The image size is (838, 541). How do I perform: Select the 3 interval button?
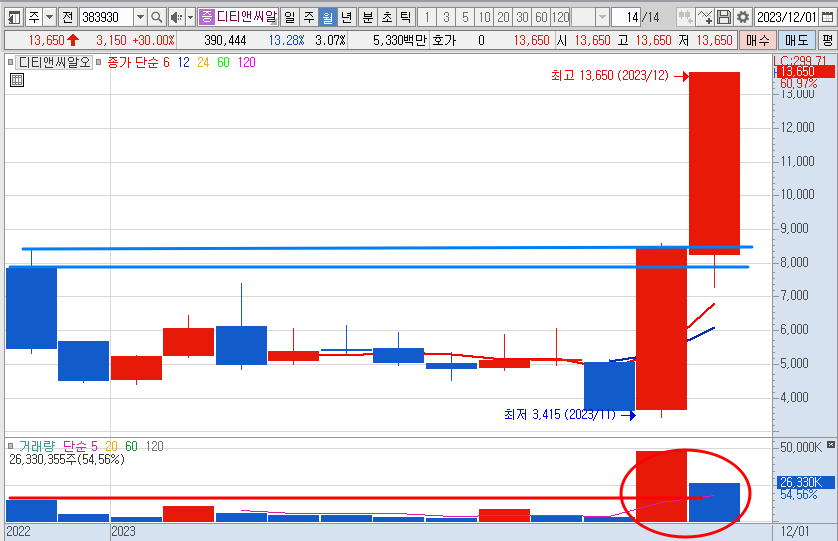[446, 18]
